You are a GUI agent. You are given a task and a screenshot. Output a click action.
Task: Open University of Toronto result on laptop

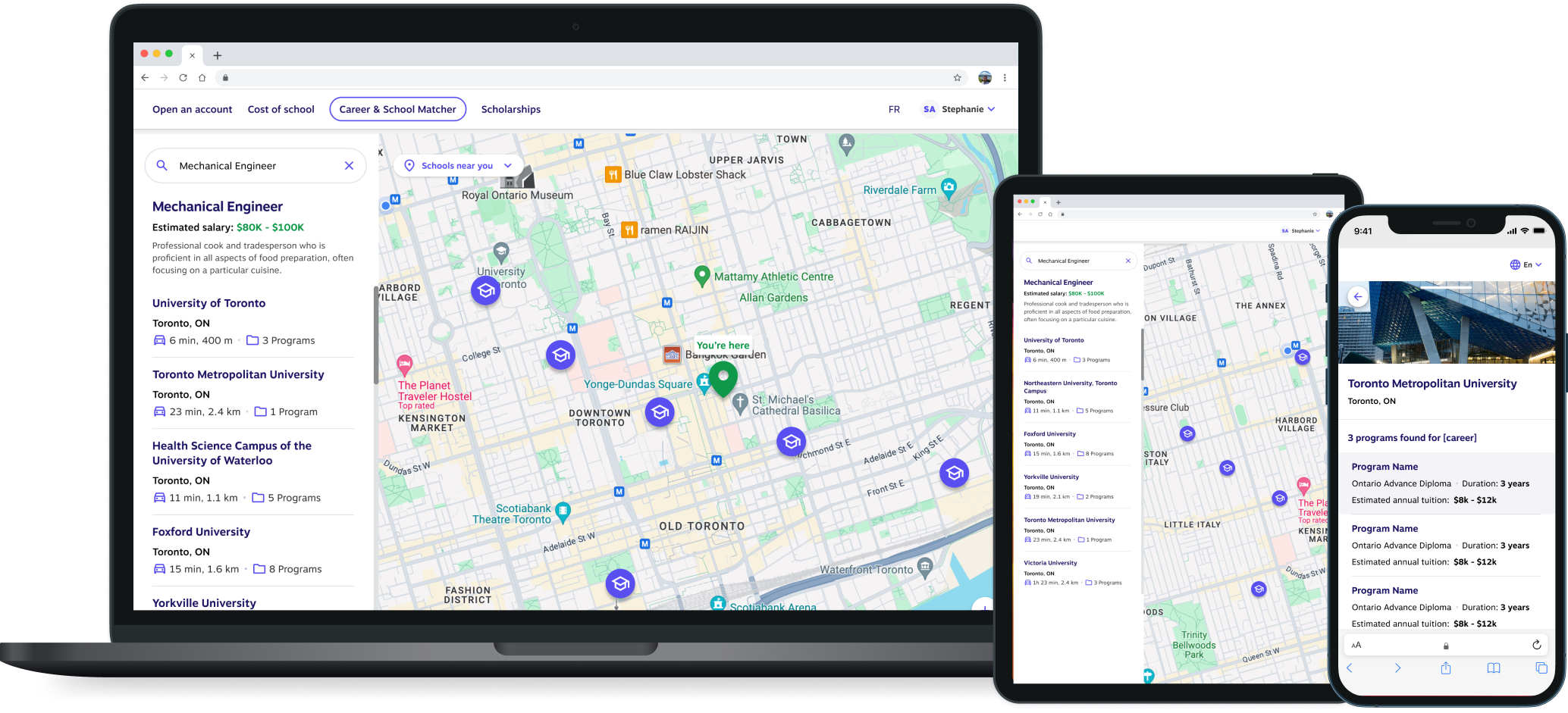tap(209, 303)
